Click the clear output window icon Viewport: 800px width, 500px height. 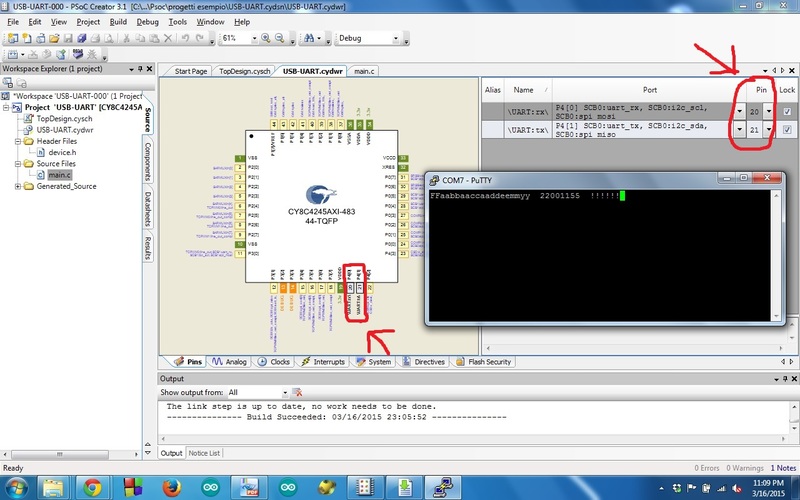pos(297,392)
